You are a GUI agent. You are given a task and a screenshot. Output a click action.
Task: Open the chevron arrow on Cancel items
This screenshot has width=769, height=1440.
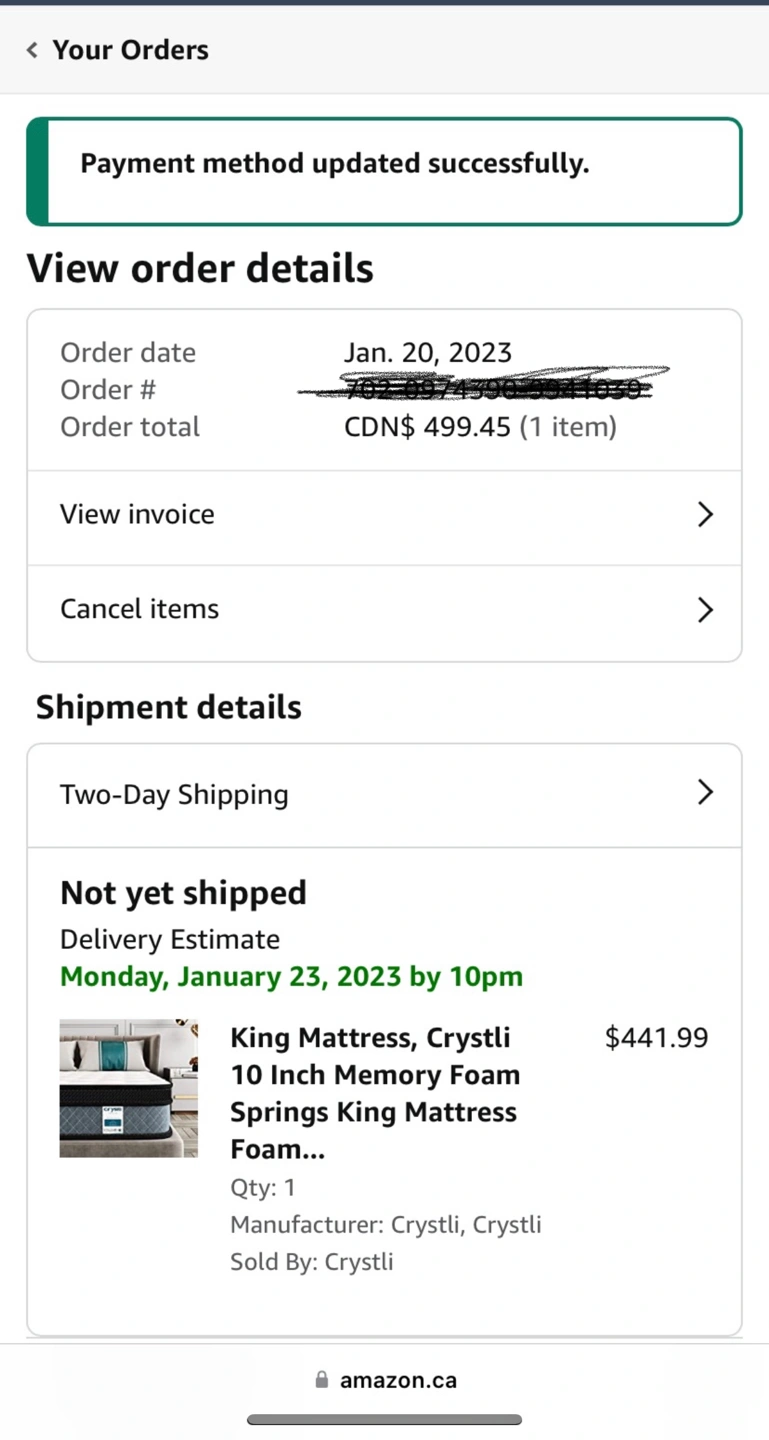click(705, 609)
